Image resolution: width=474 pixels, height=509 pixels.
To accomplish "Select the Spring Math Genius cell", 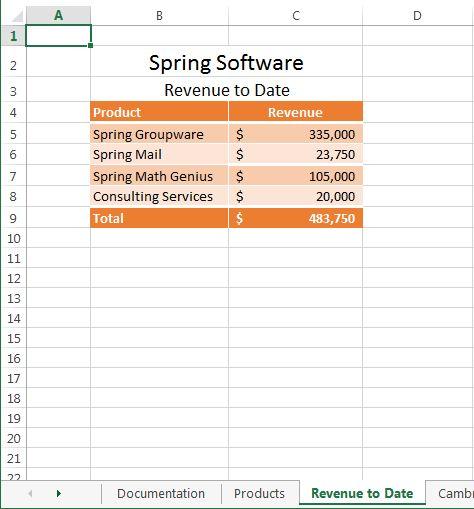I will click(159, 176).
